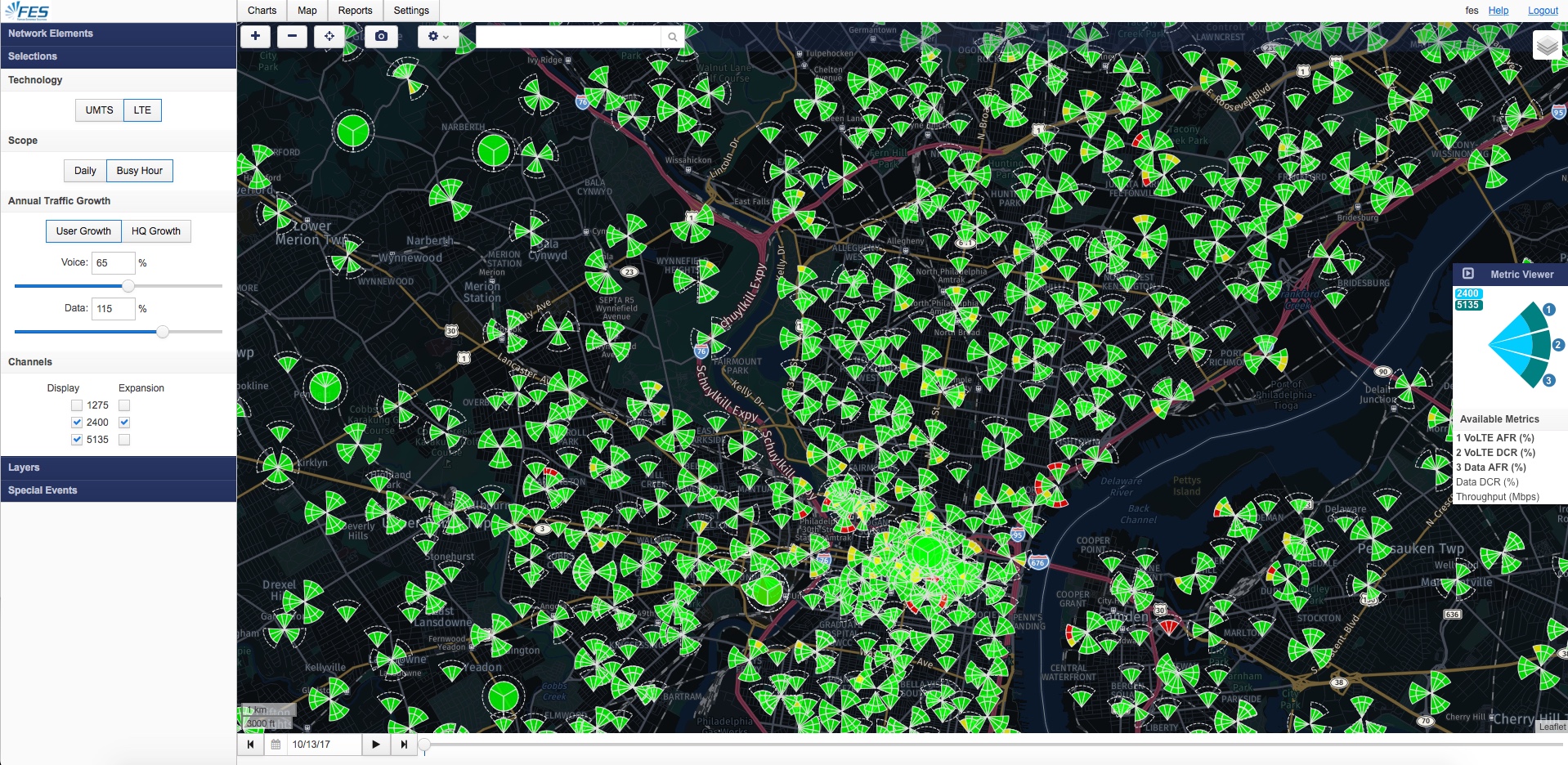The image size is (1568, 765).
Task: Expand the Network Elements section
Action: pyautogui.click(x=119, y=34)
